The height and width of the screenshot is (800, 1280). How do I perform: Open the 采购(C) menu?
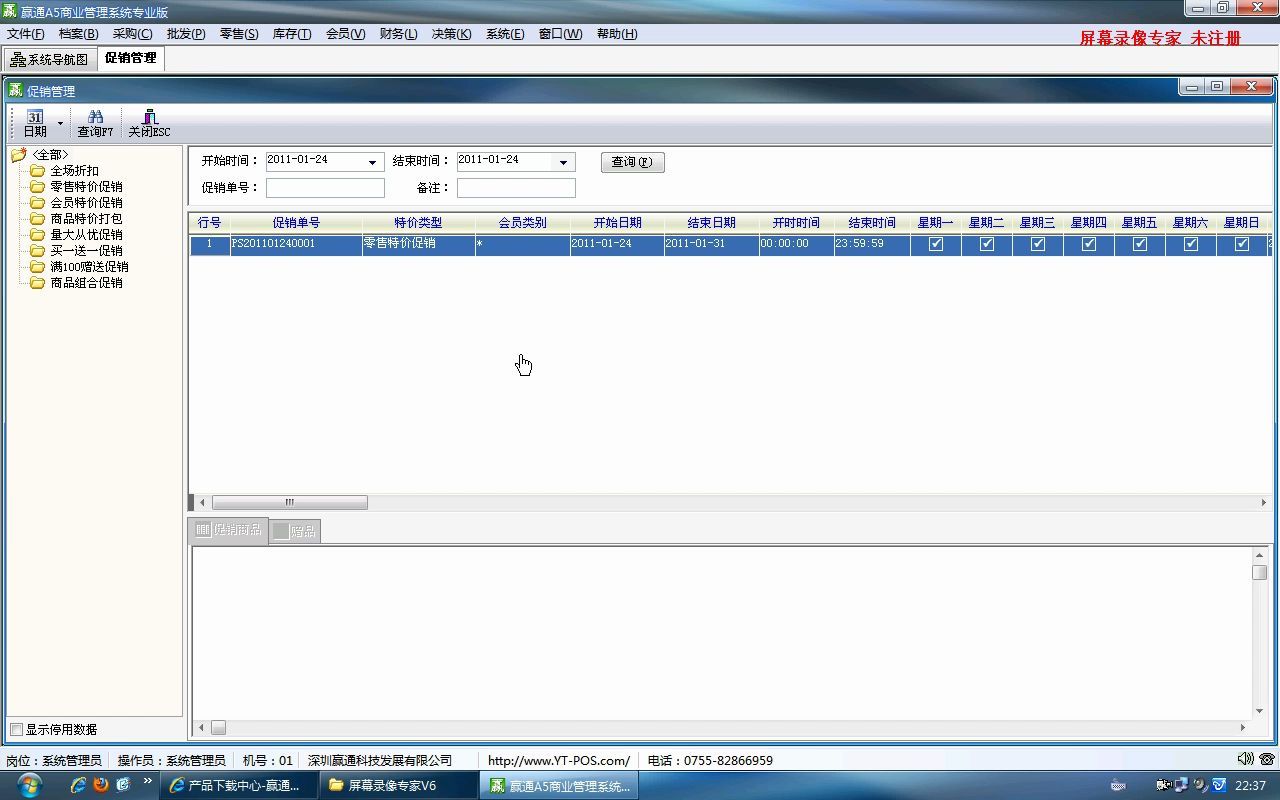[132, 34]
